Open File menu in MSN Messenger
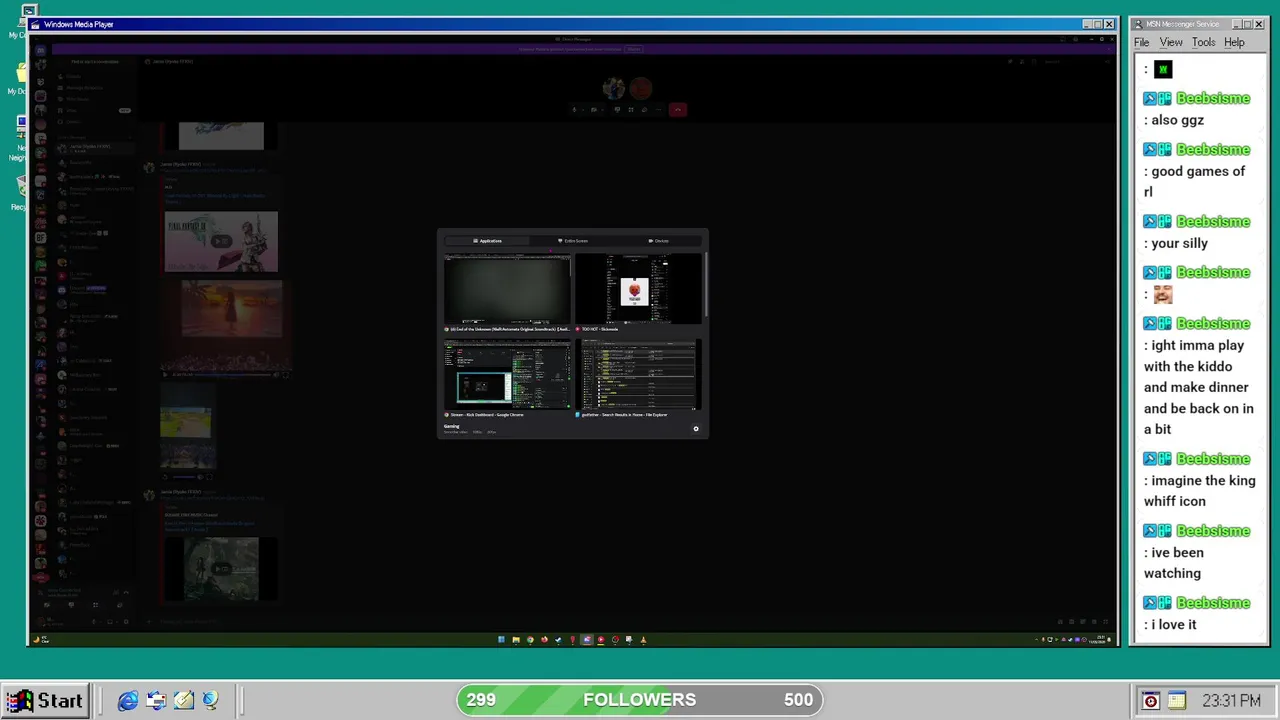This screenshot has height=720, width=1280. (x=1141, y=42)
